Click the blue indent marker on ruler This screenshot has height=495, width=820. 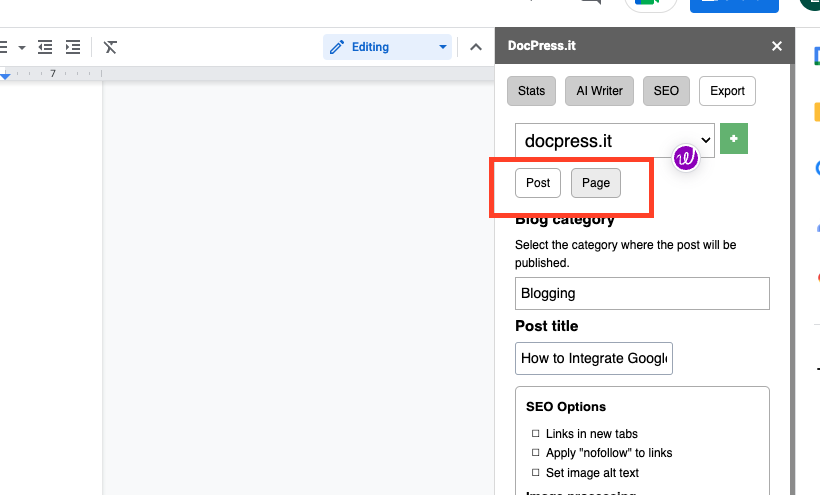point(5,76)
